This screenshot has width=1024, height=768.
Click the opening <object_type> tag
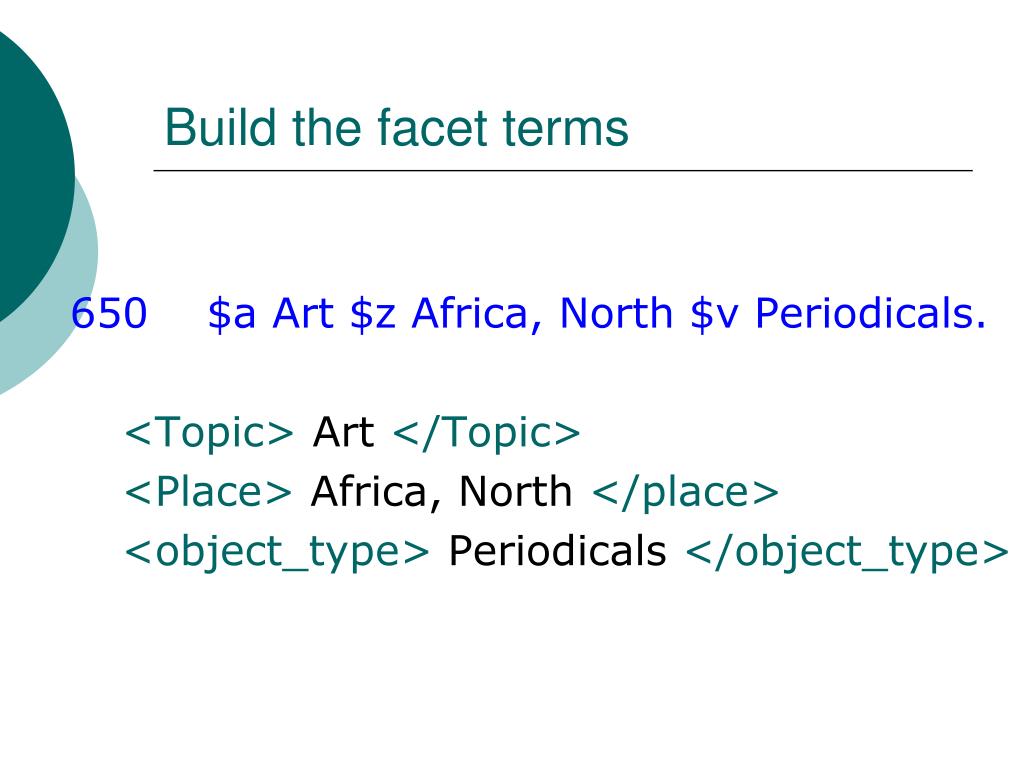click(x=277, y=552)
